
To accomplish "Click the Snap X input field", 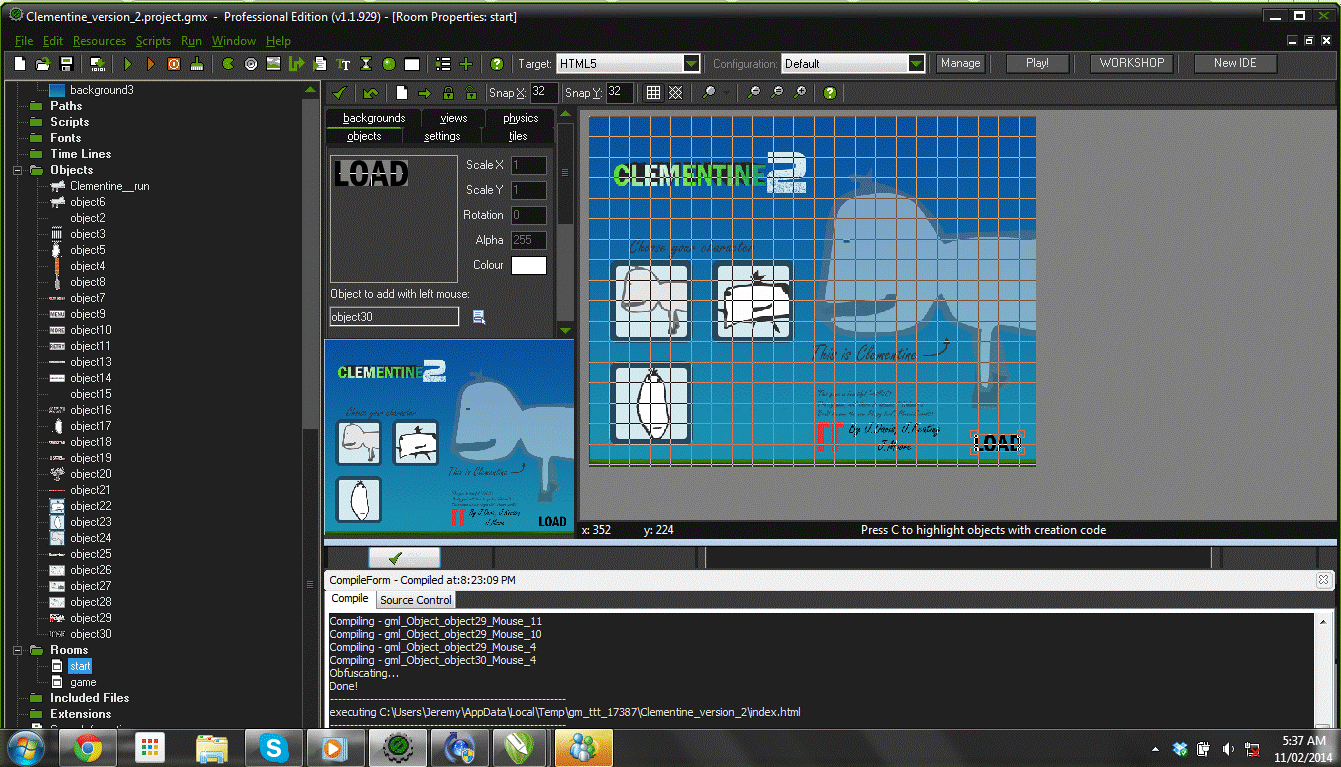I will click(x=544, y=92).
